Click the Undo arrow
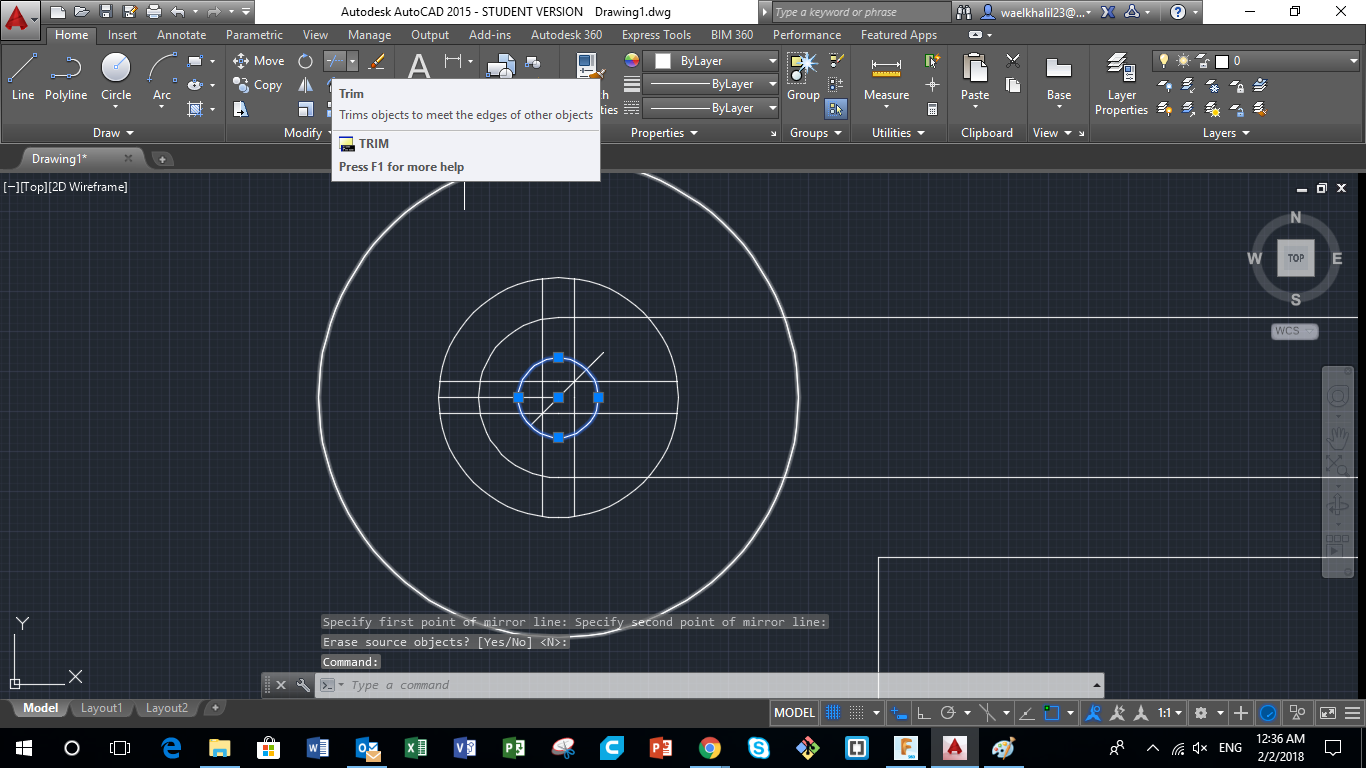Screen dimensions: 1366x768 point(178,12)
